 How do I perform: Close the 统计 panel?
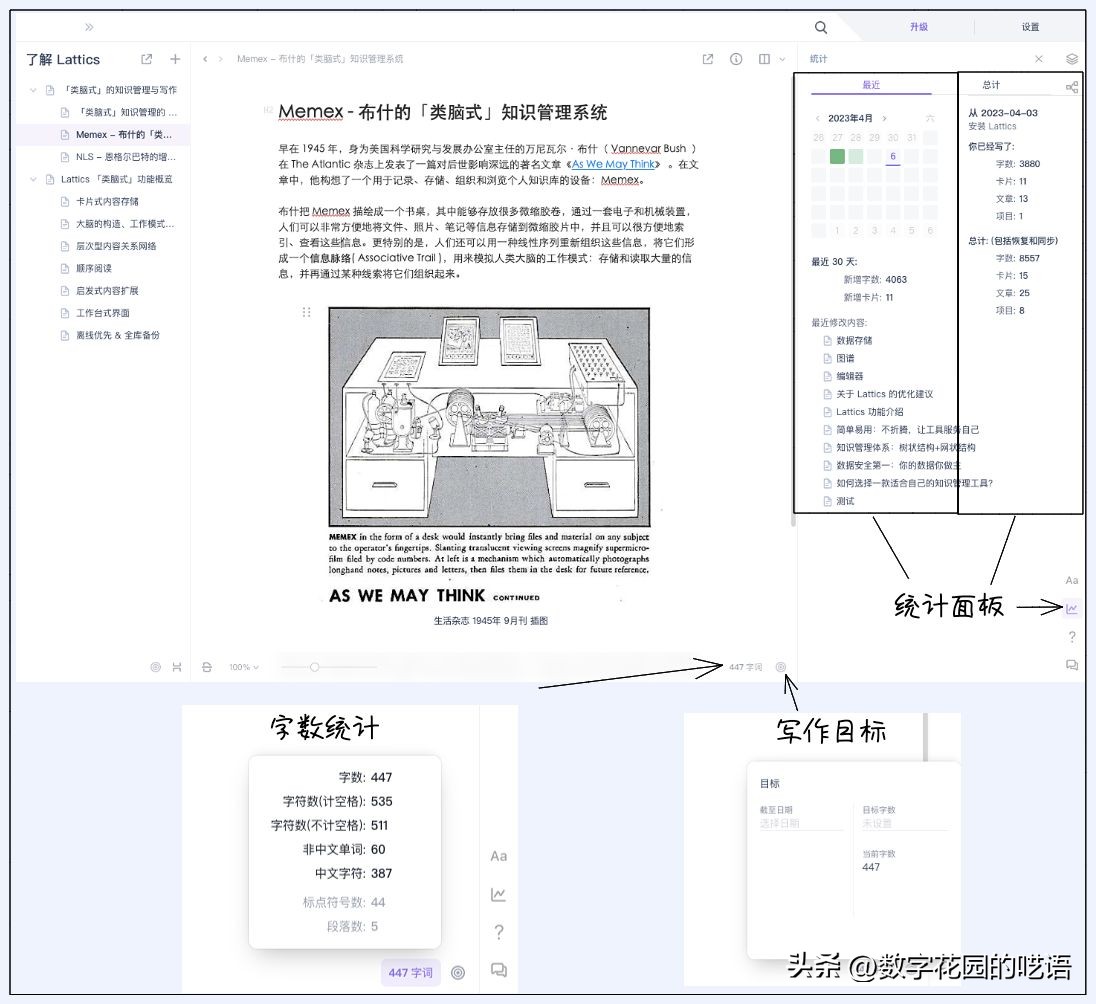coord(1039,59)
